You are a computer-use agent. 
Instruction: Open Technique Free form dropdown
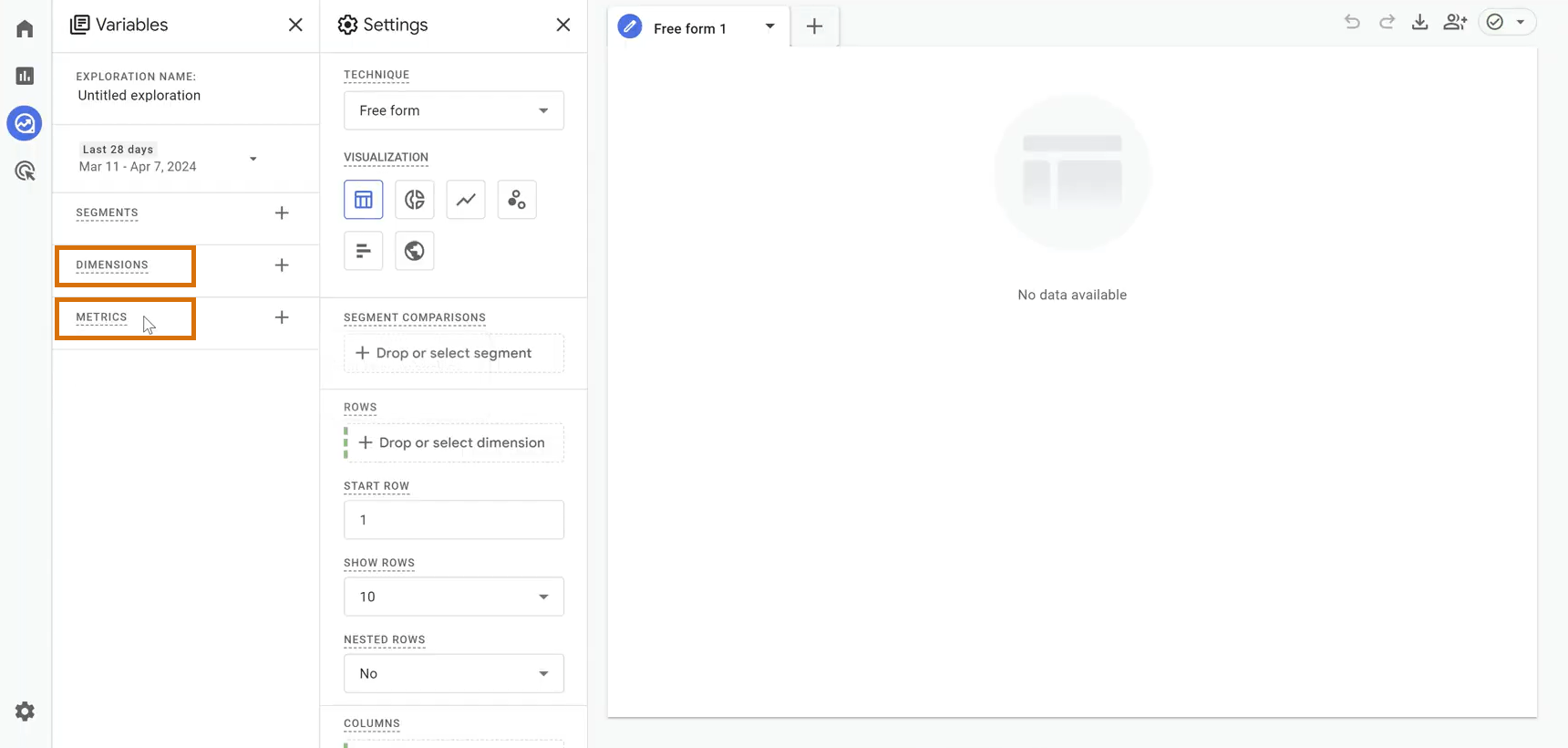[454, 110]
